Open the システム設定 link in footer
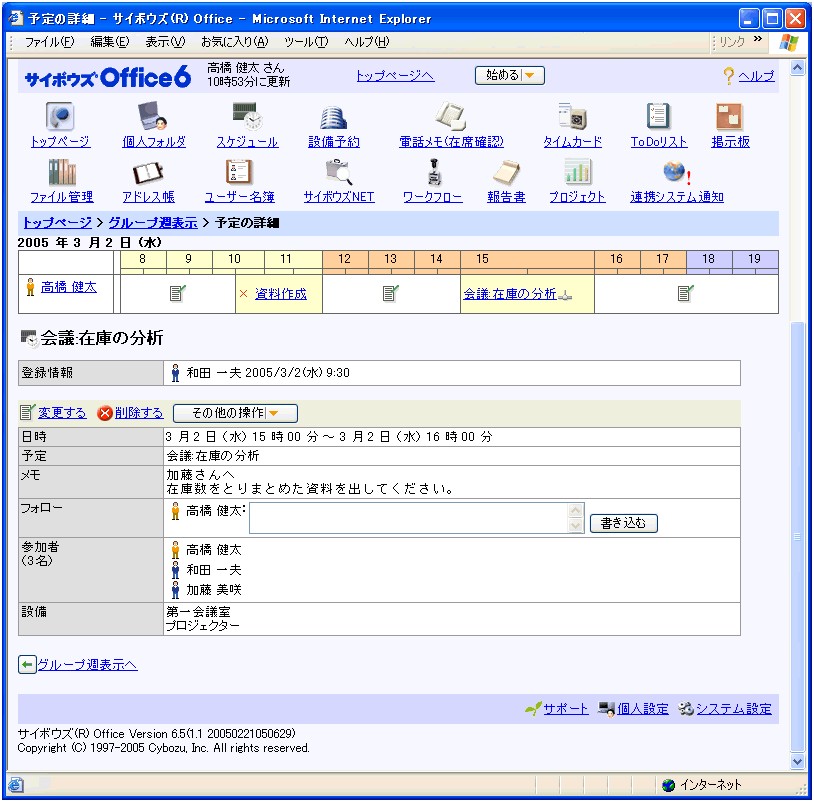The width and height of the screenshot is (814, 802). tap(734, 709)
